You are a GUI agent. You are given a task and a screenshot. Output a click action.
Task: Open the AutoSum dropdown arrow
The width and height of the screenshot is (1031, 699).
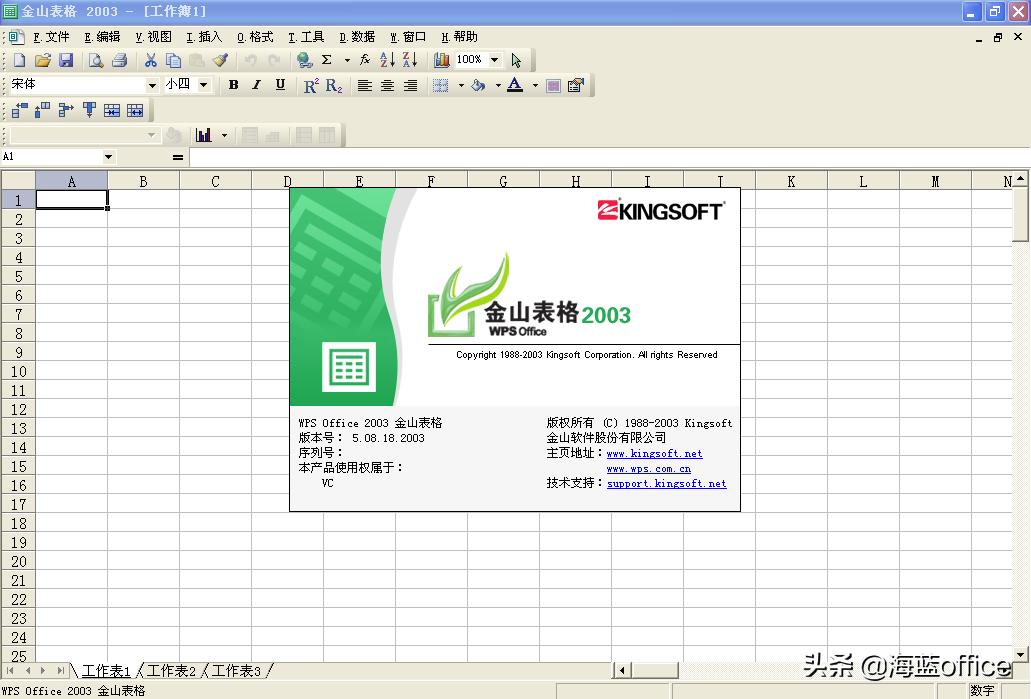point(347,60)
